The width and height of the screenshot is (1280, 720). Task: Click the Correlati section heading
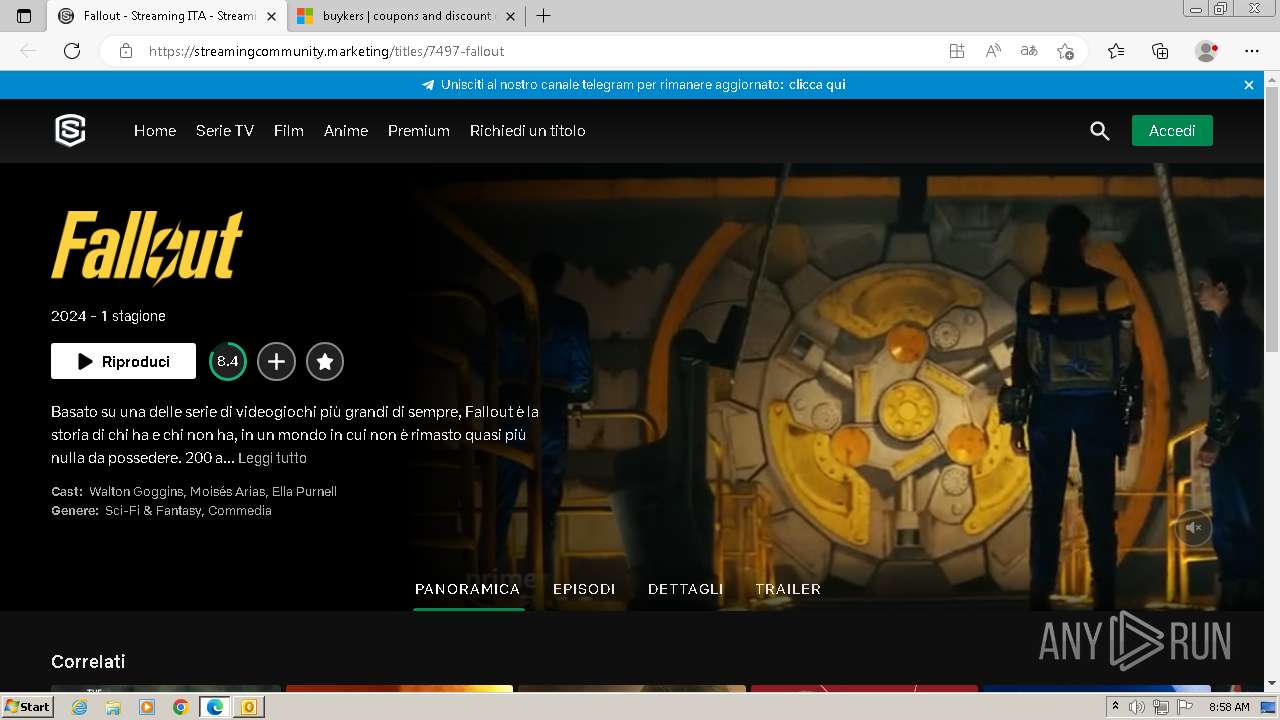(88, 662)
